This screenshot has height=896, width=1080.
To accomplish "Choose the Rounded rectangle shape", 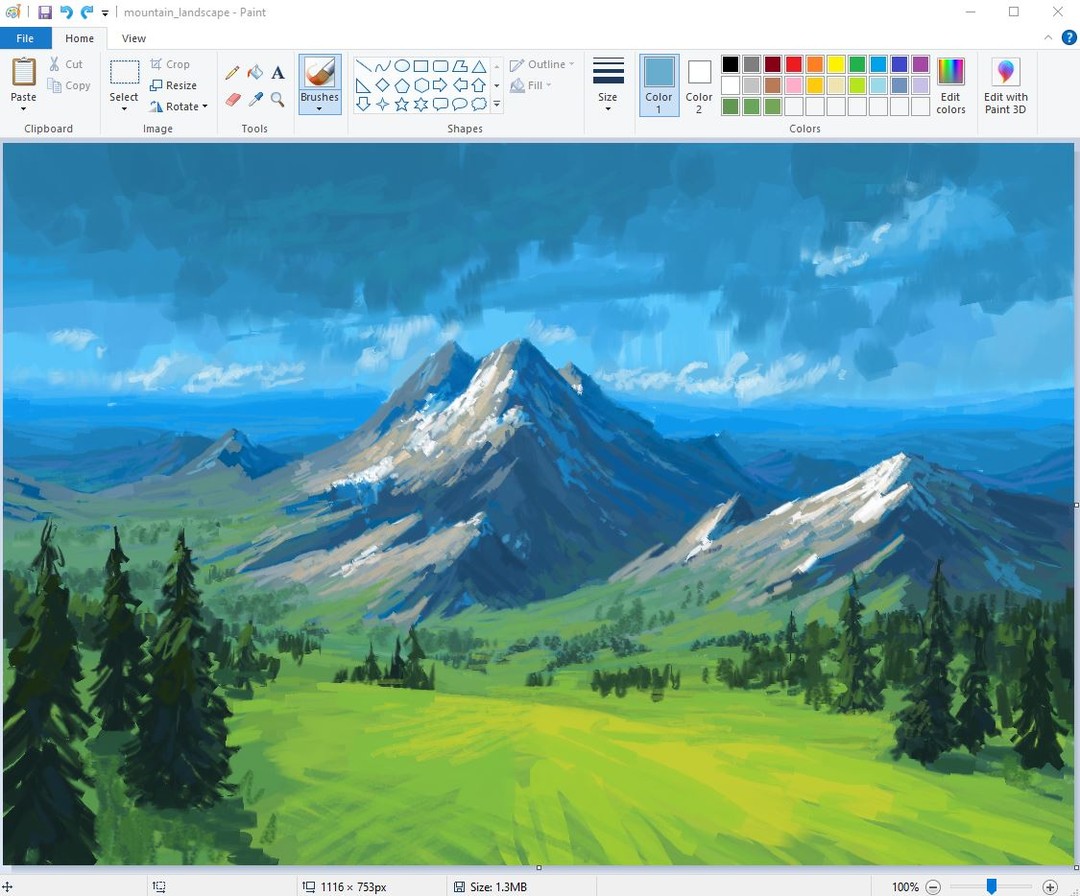I will [x=440, y=66].
